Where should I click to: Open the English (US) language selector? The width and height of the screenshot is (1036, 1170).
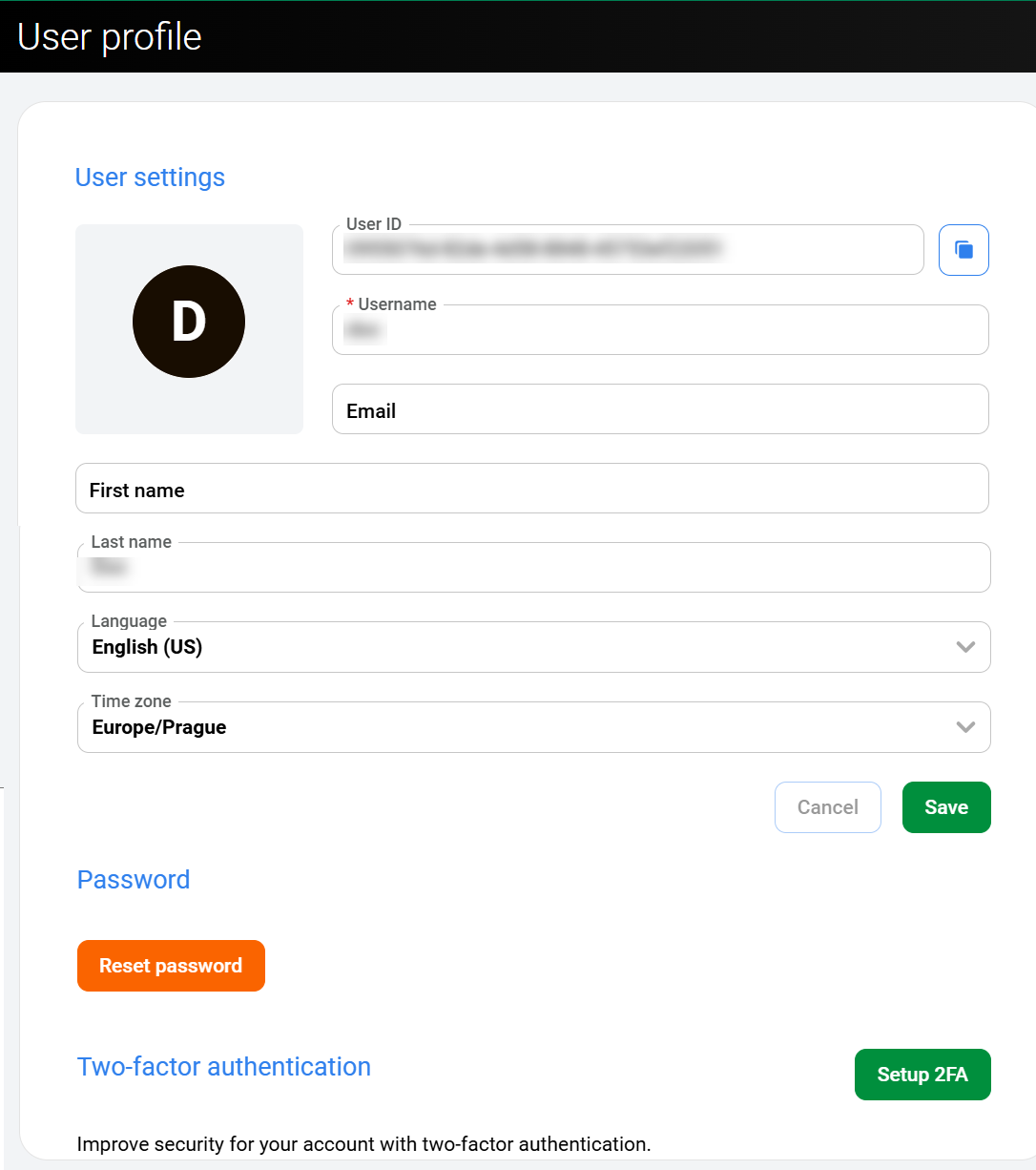point(515,647)
